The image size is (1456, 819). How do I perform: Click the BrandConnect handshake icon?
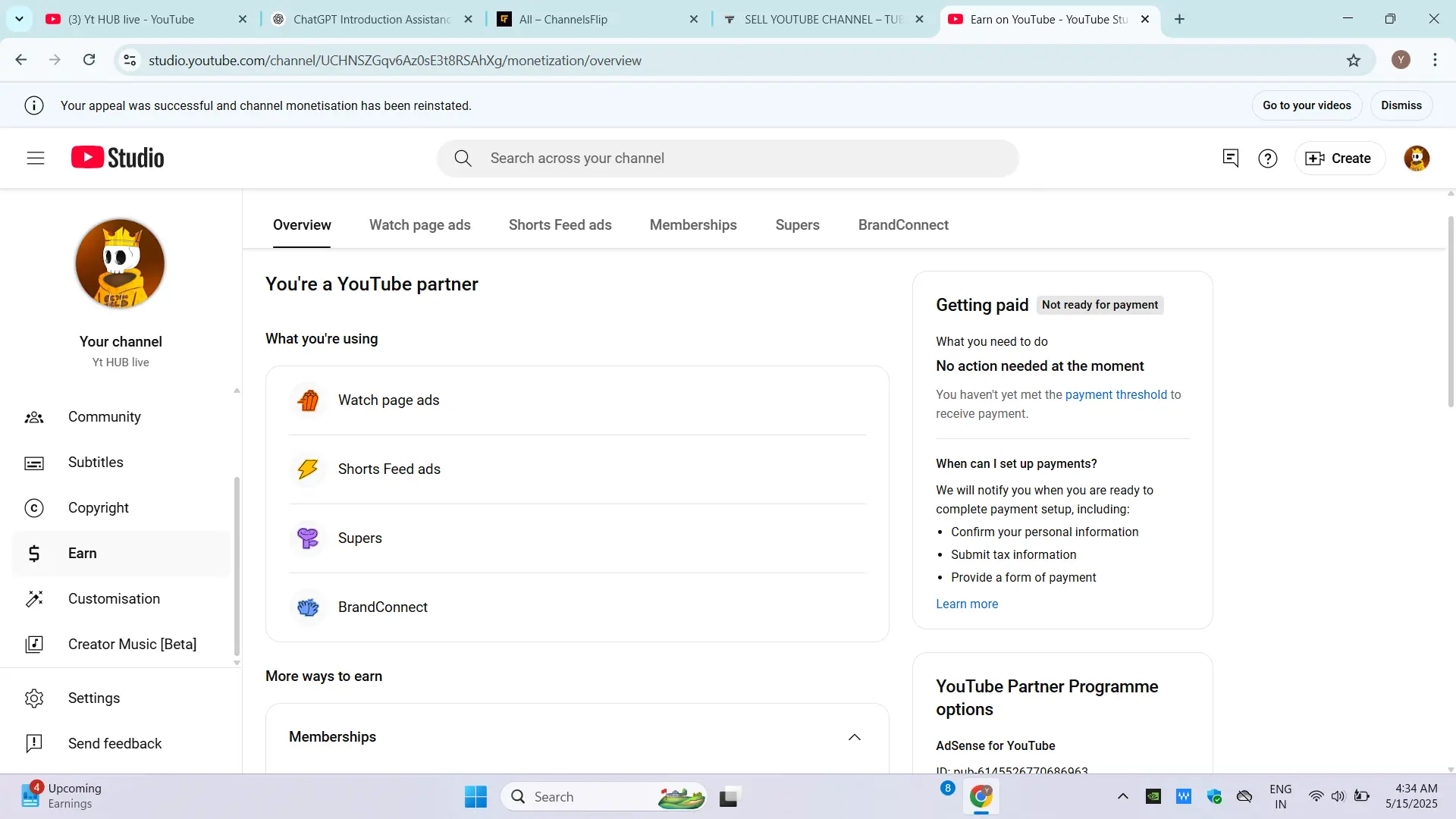click(x=308, y=607)
